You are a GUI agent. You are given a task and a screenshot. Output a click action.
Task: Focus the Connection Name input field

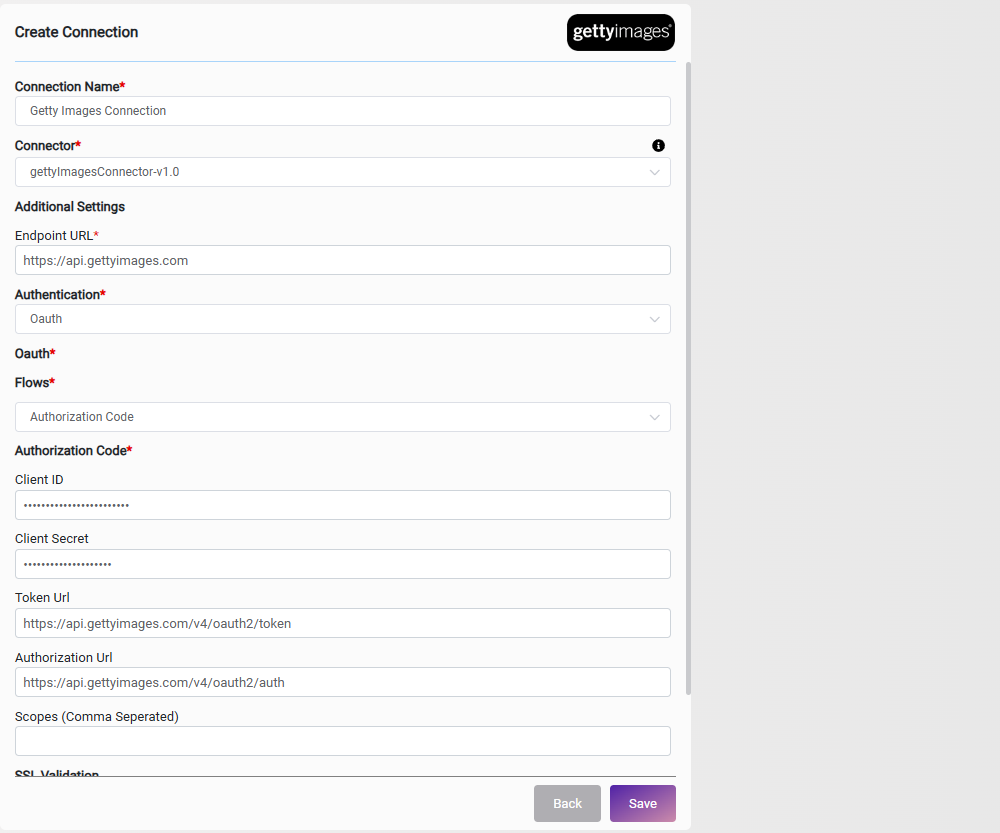click(342, 111)
